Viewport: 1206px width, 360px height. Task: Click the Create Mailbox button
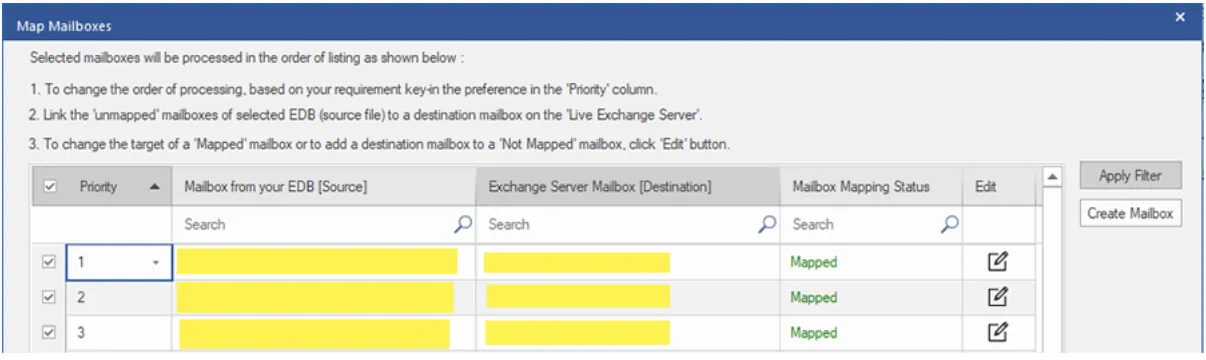pos(1129,214)
